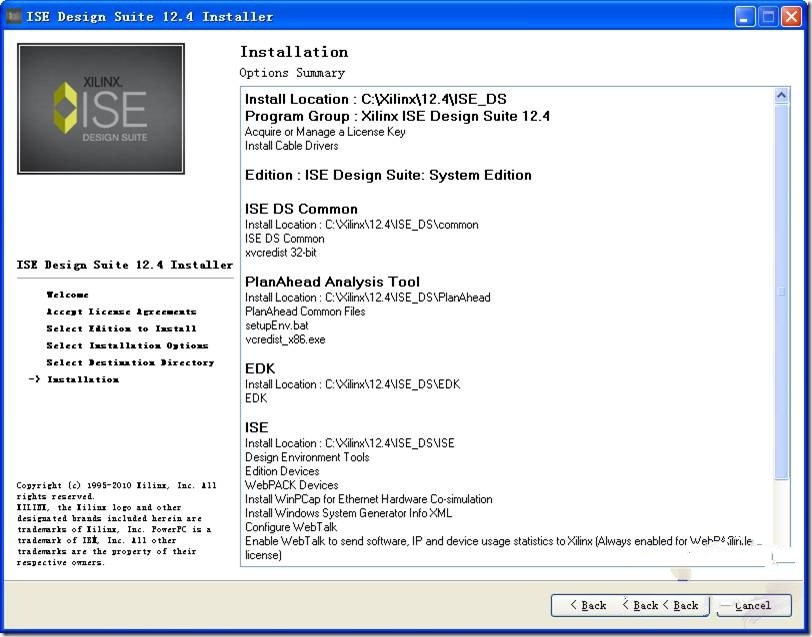Click the 'Design Environment Tools' line
The height and width of the screenshot is (637, 812).
coord(307,457)
